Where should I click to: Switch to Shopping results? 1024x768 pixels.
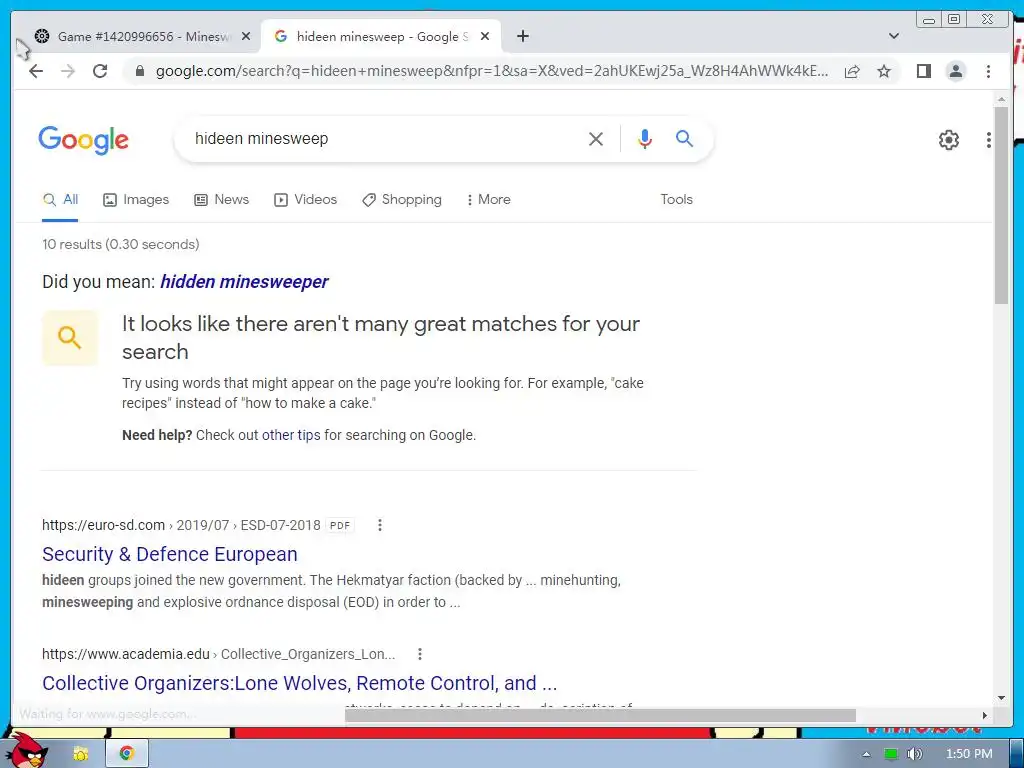tap(402, 200)
